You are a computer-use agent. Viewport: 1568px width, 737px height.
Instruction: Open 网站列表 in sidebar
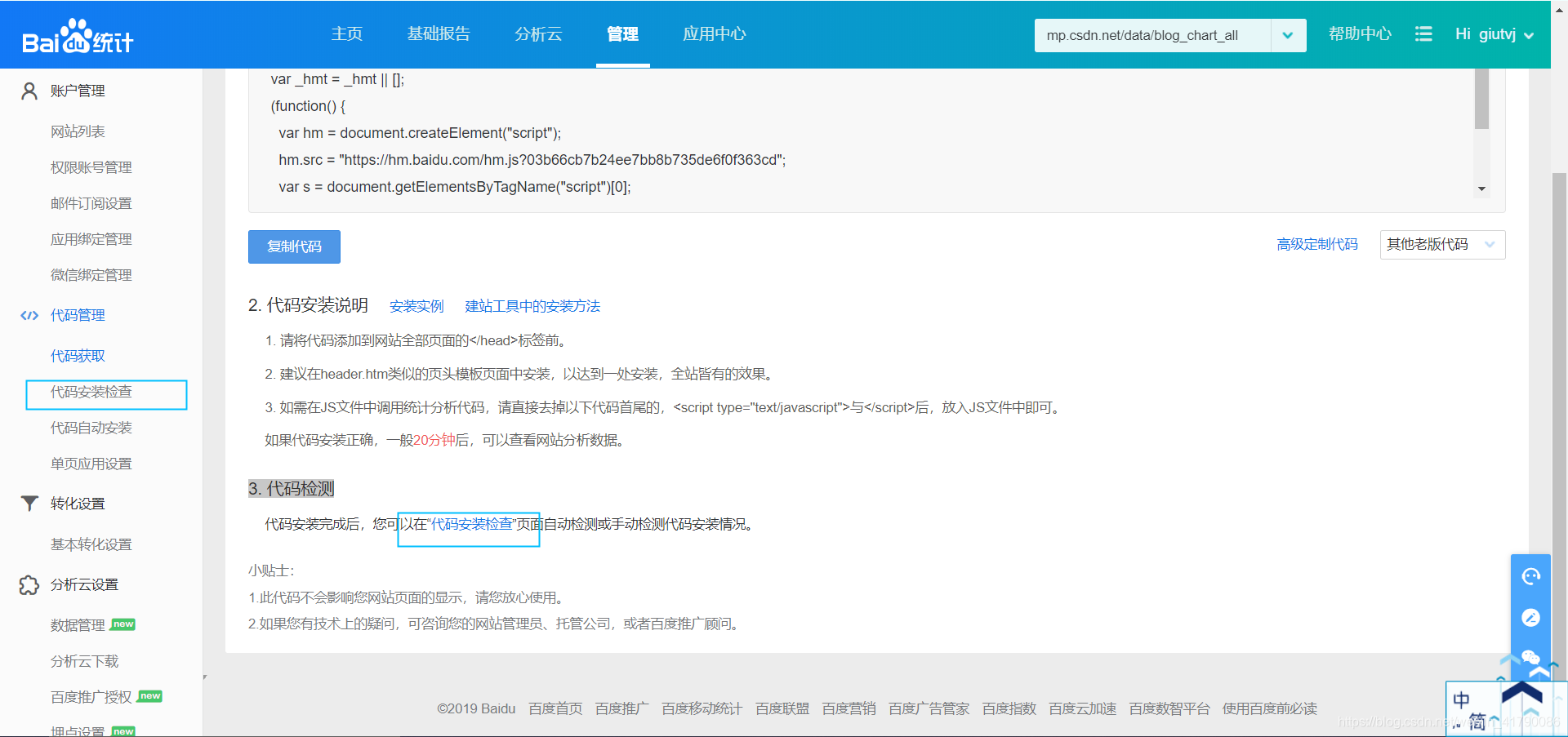click(78, 131)
